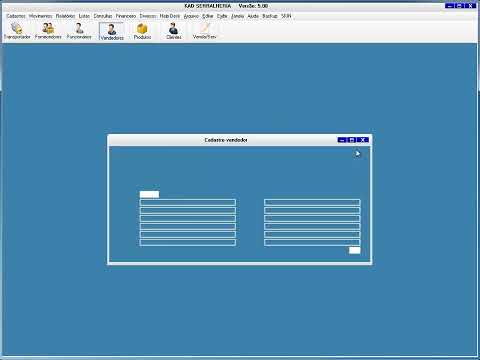Viewport: 480px width, 360px height.
Task: Click the topmost field in right column
Action: tap(312, 202)
